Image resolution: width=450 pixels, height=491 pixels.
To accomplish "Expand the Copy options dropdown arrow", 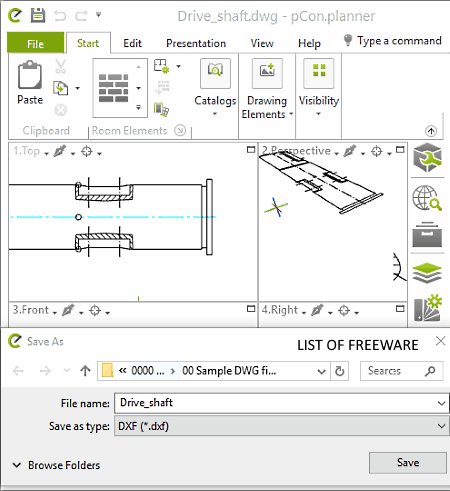I will 77,88.
